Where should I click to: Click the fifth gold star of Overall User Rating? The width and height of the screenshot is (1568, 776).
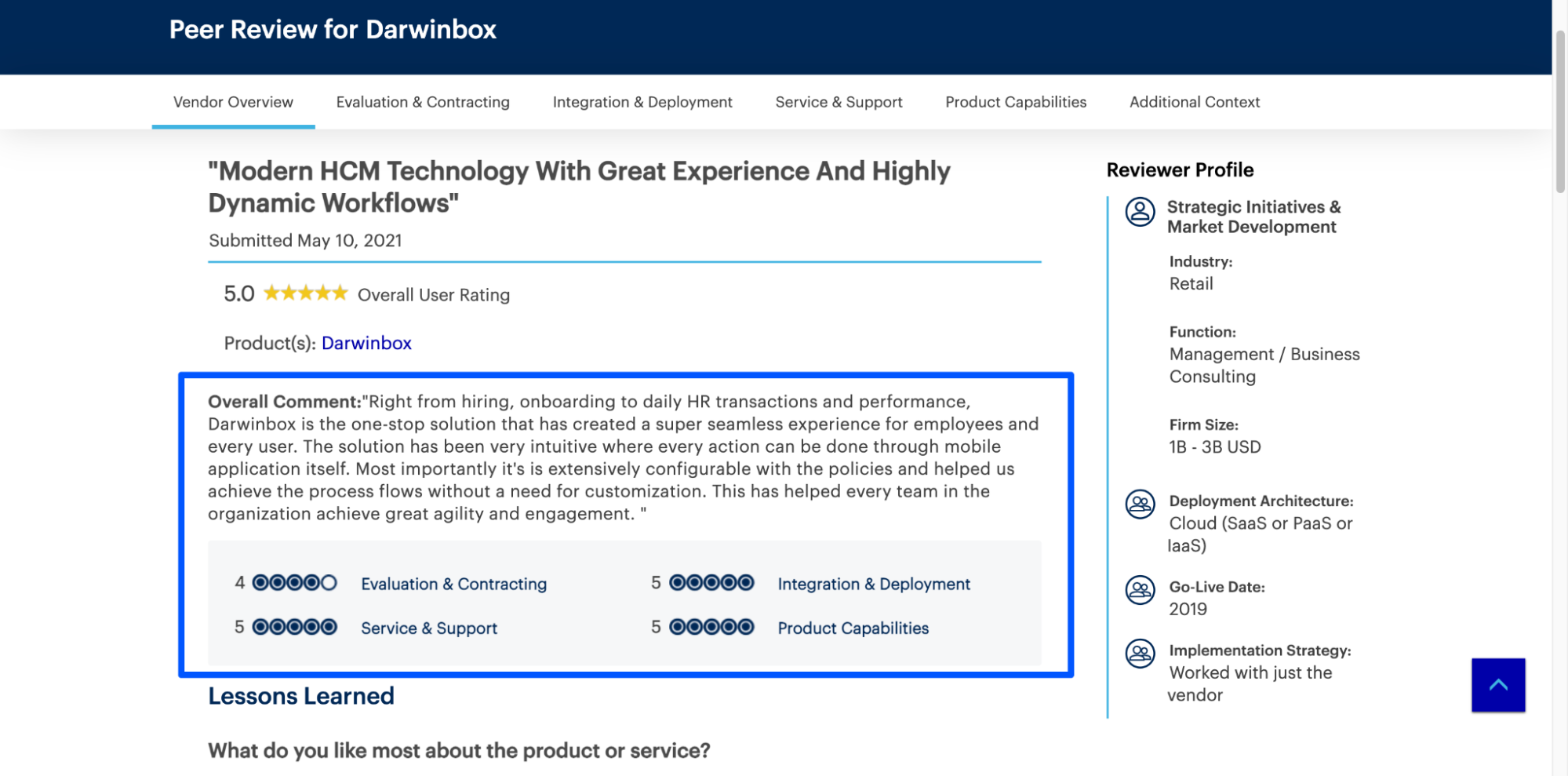(x=340, y=293)
